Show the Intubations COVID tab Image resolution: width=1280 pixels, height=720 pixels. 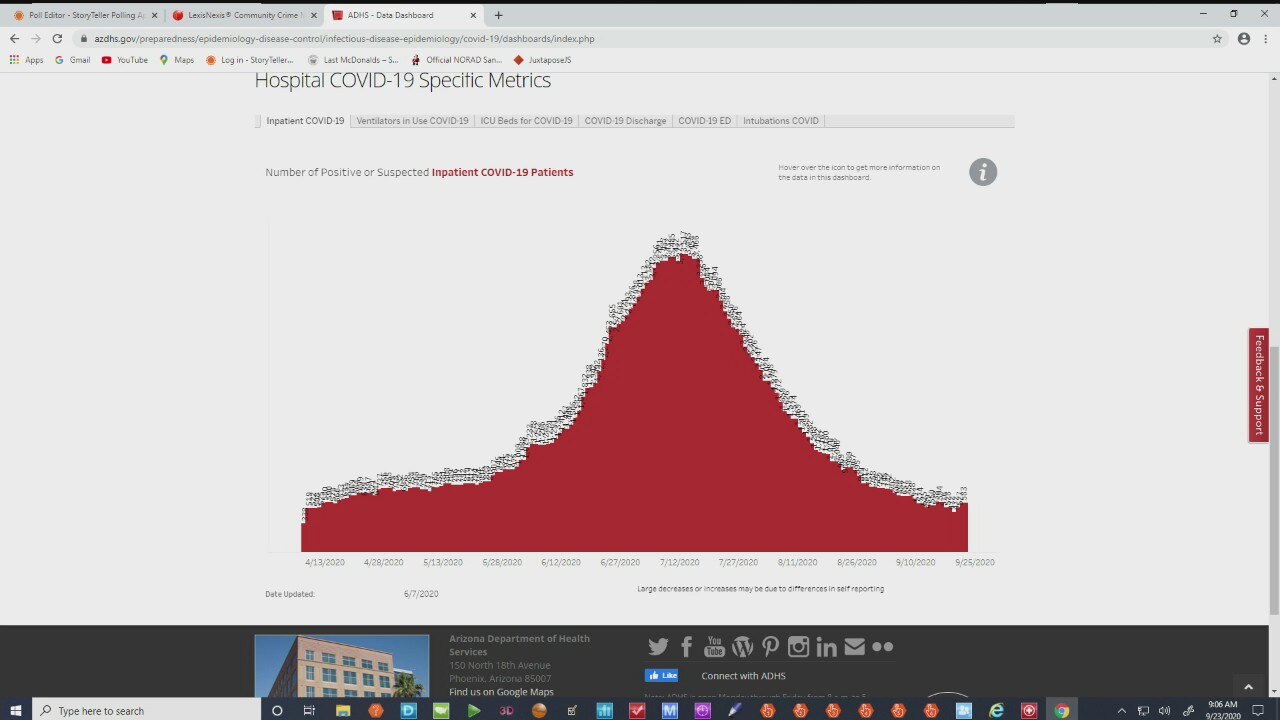coord(780,121)
